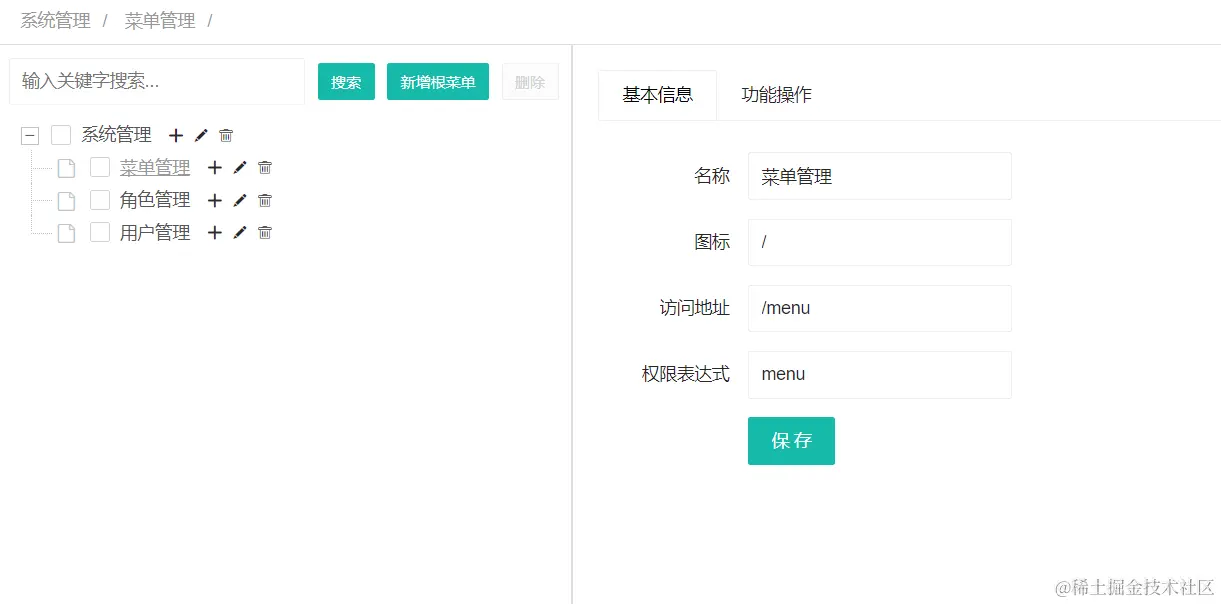The width and height of the screenshot is (1221, 604).
Task: Tick the 角色管理 checkbox
Action: (x=100, y=200)
